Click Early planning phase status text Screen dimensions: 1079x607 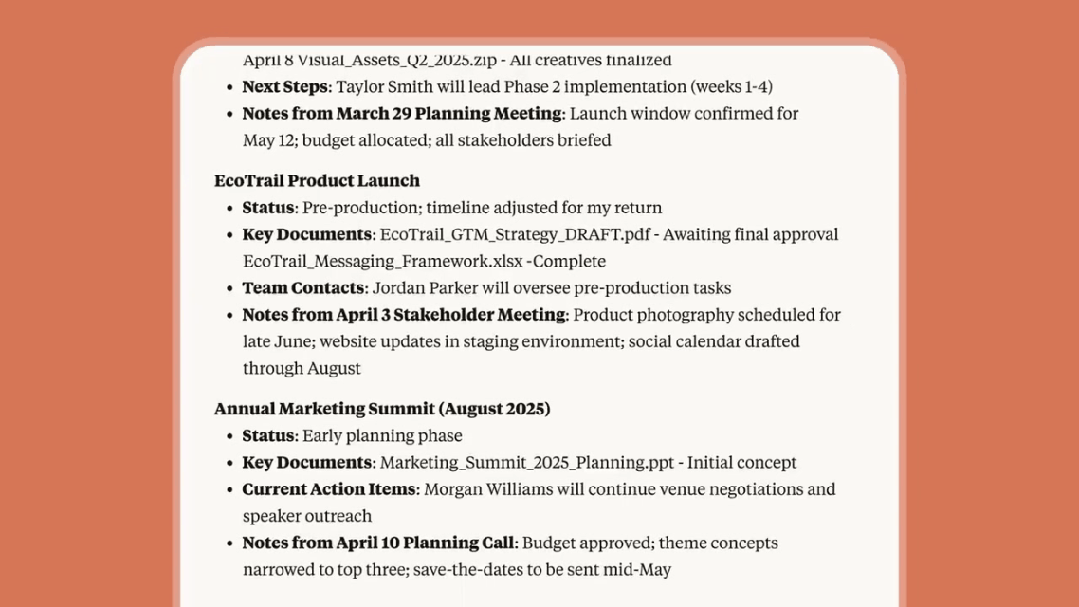click(382, 436)
